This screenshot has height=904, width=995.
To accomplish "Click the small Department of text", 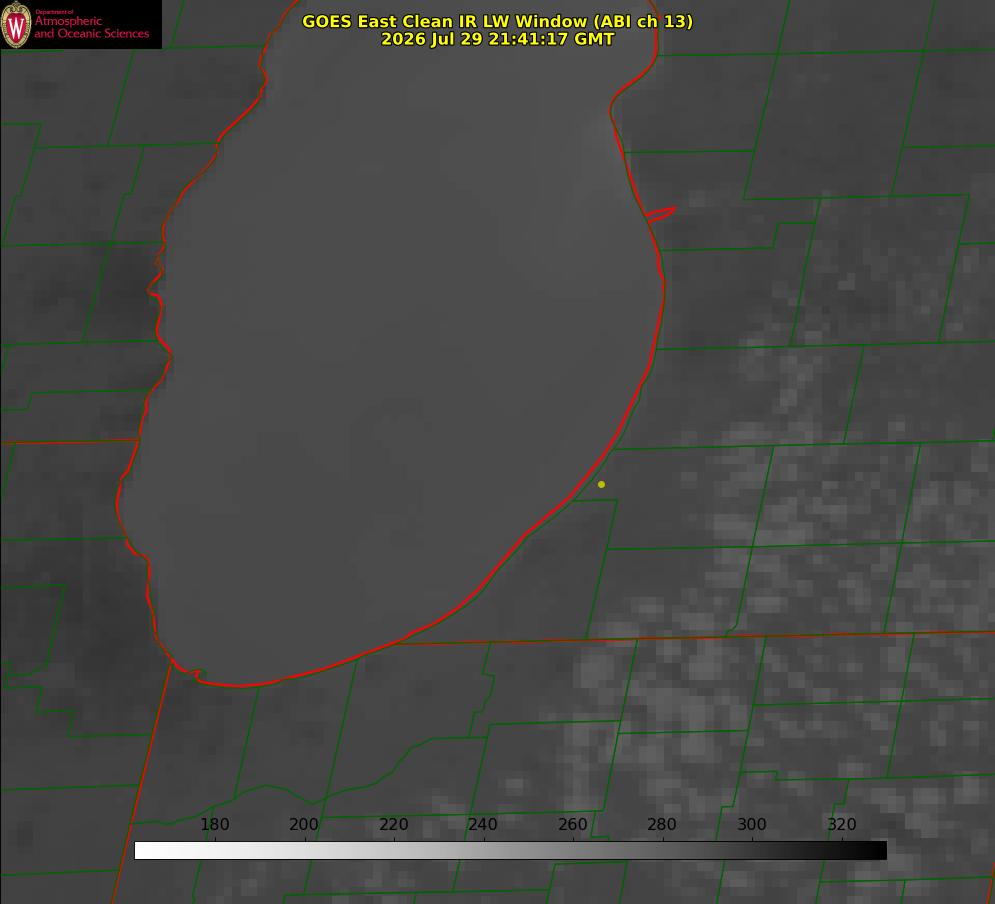I will [x=54, y=11].
